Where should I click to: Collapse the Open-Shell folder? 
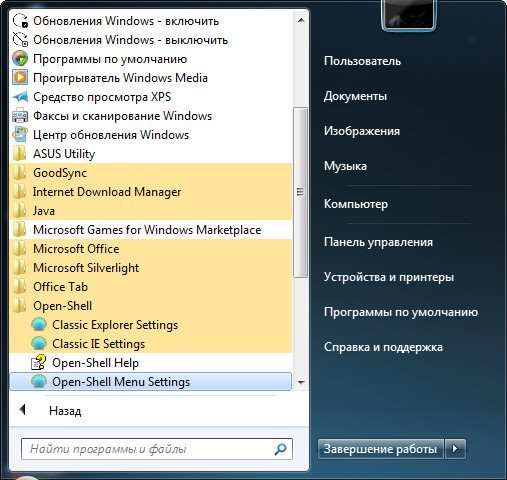pos(151,306)
